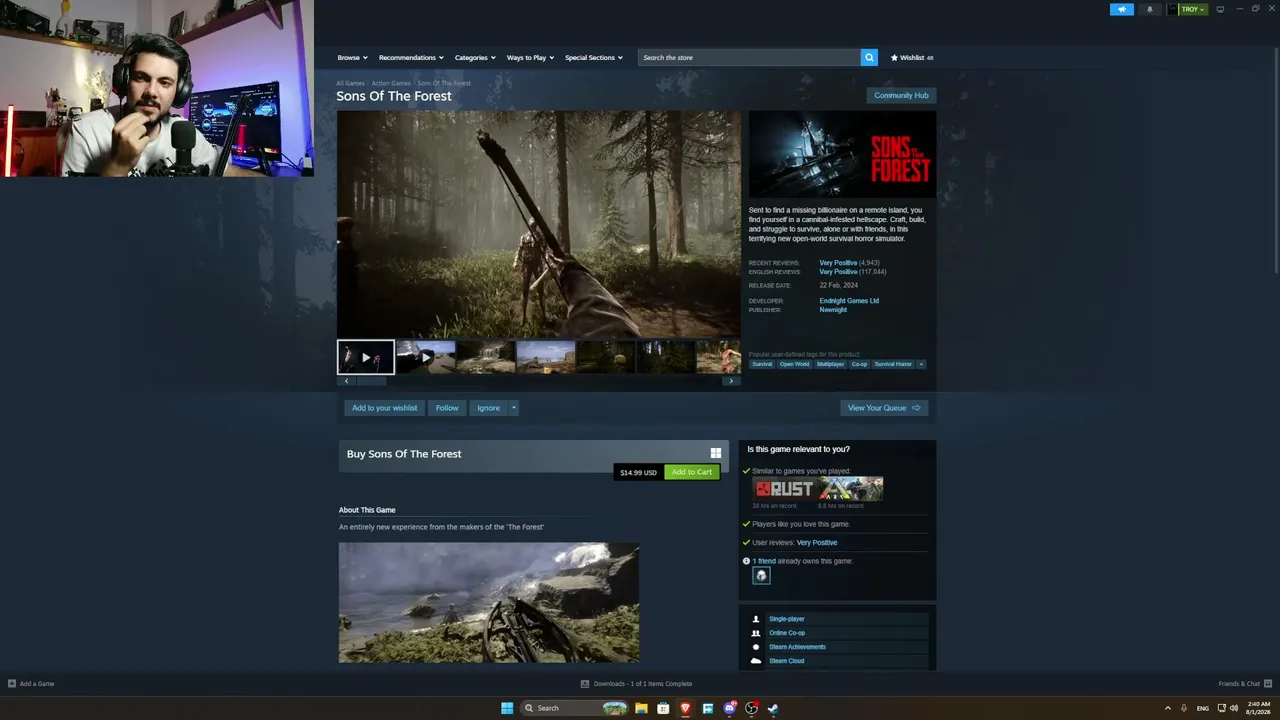Image resolution: width=1280 pixels, height=720 pixels.
Task: Click the user reviews Very Positive link
Action: click(x=817, y=543)
